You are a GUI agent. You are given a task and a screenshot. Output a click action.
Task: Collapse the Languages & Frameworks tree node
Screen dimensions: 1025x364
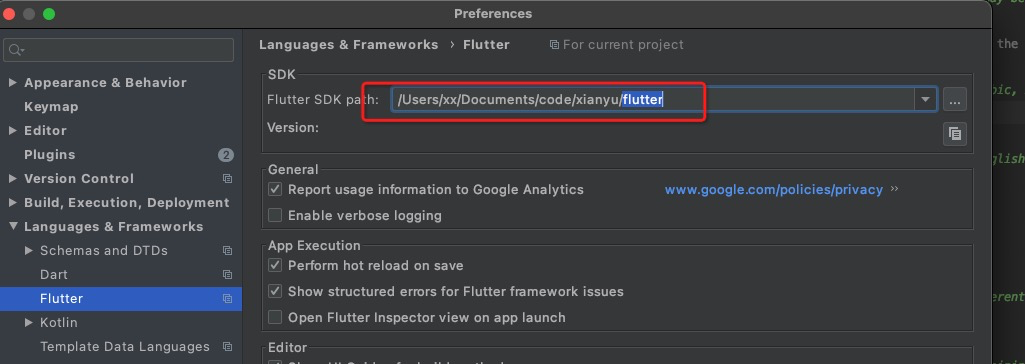12,227
